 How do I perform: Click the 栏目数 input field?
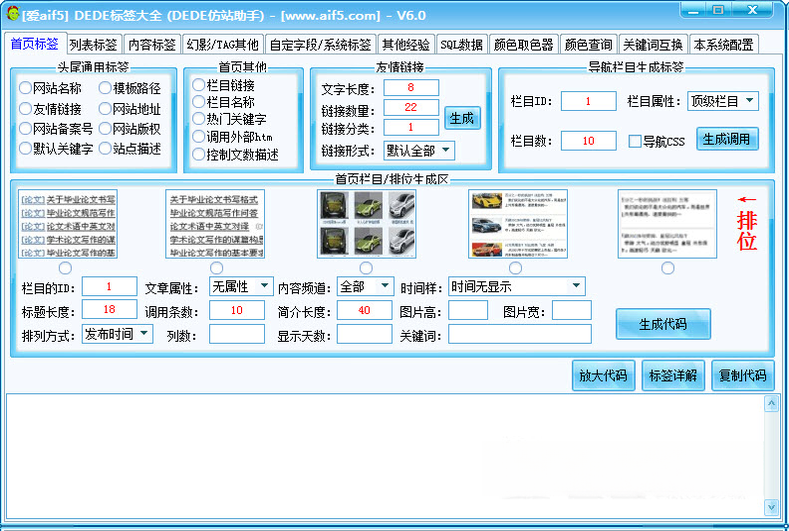588,141
